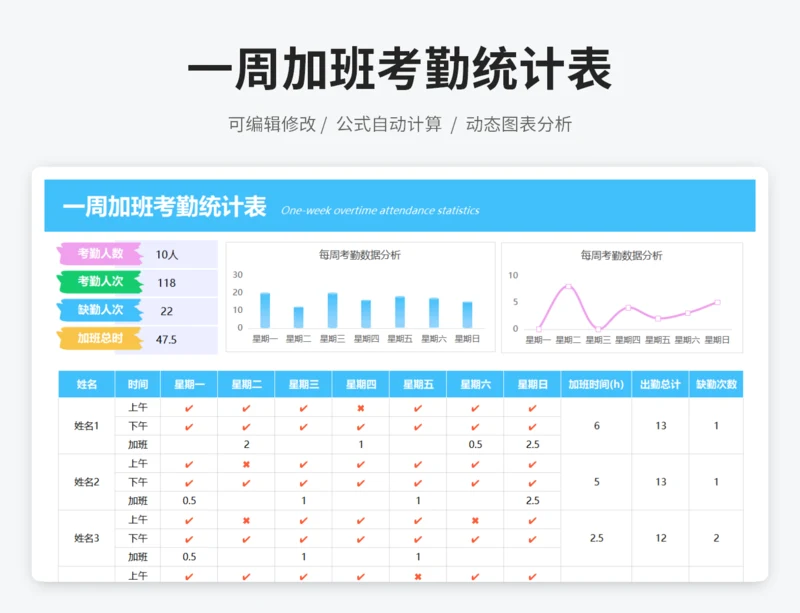
Task: Select the yellow 加班总时 ribbon label
Action: pyautogui.click(x=101, y=339)
